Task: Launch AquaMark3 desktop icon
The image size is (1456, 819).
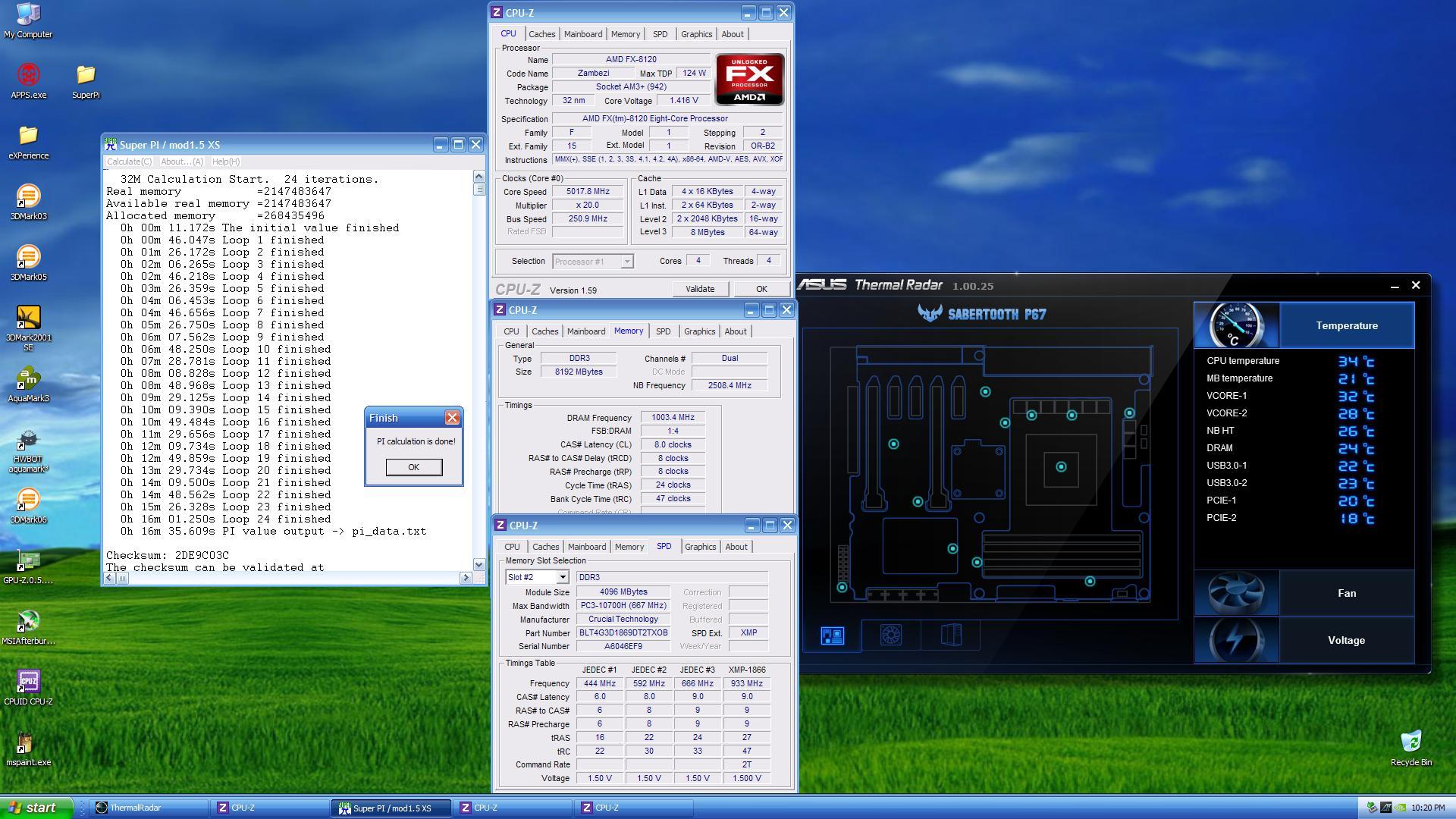Action: click(28, 384)
